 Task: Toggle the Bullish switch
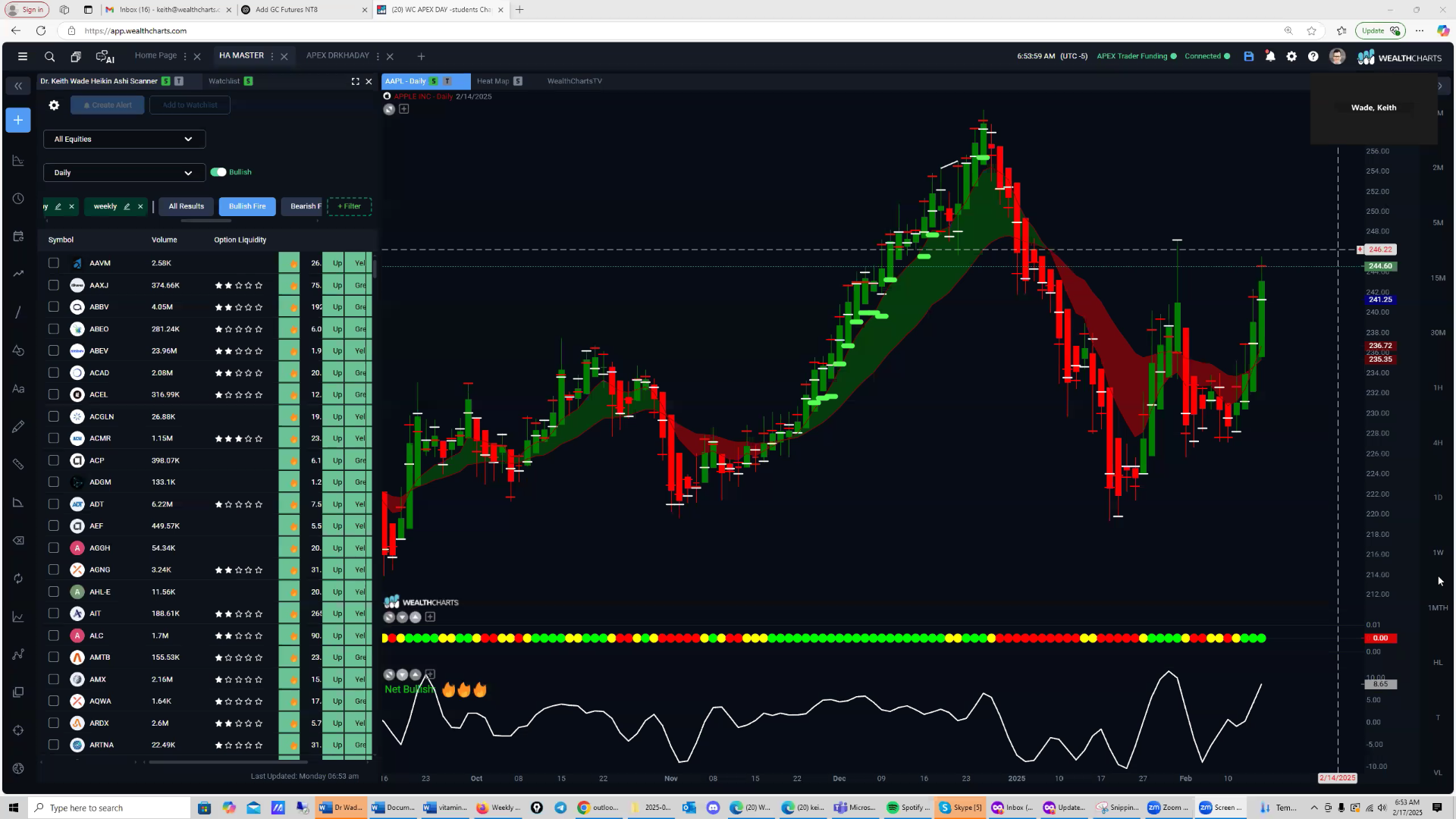coord(218,172)
